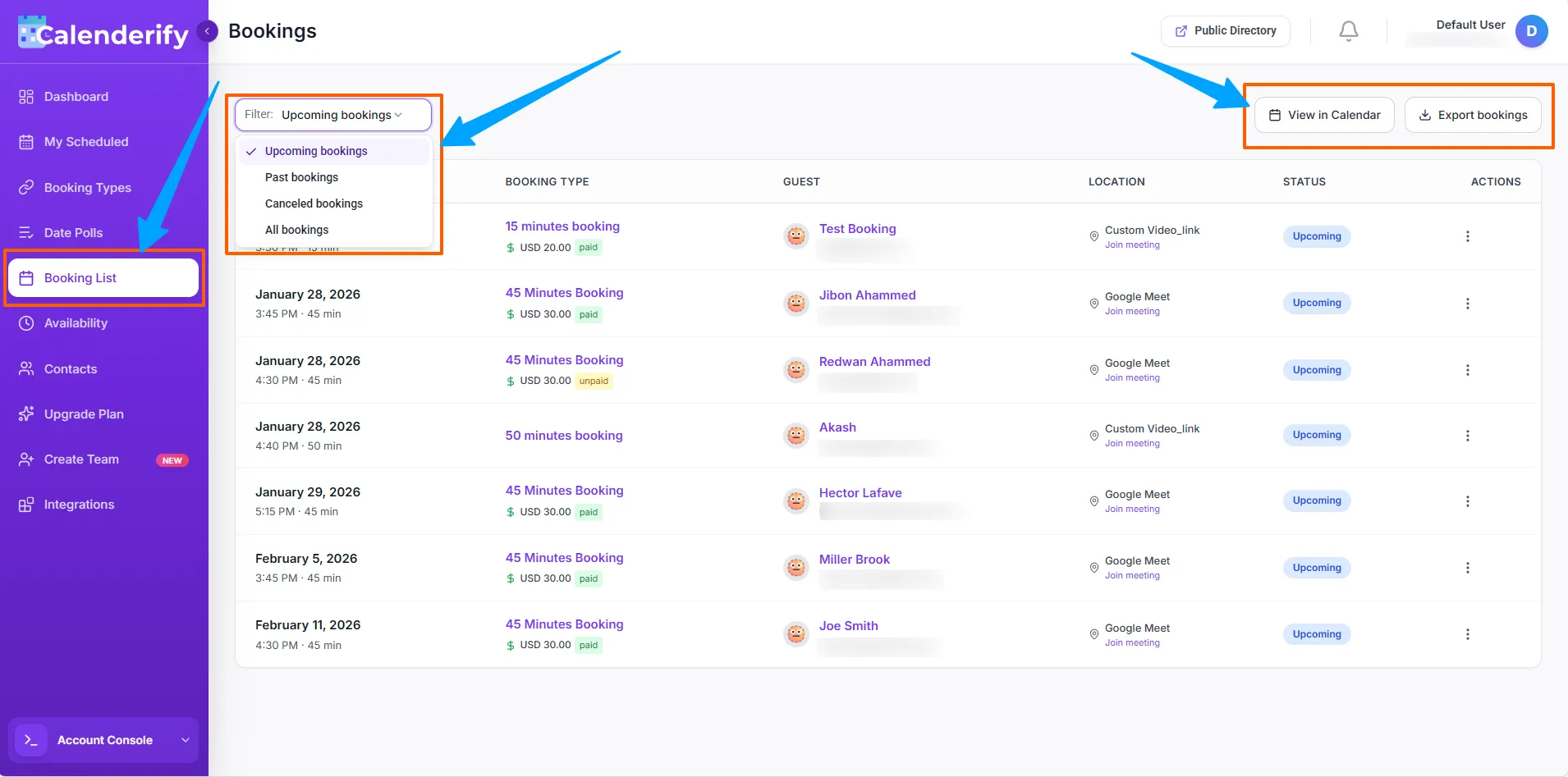1568x777 pixels.
Task: Open three-dot actions for Joe Smith booking
Action: [1467, 634]
